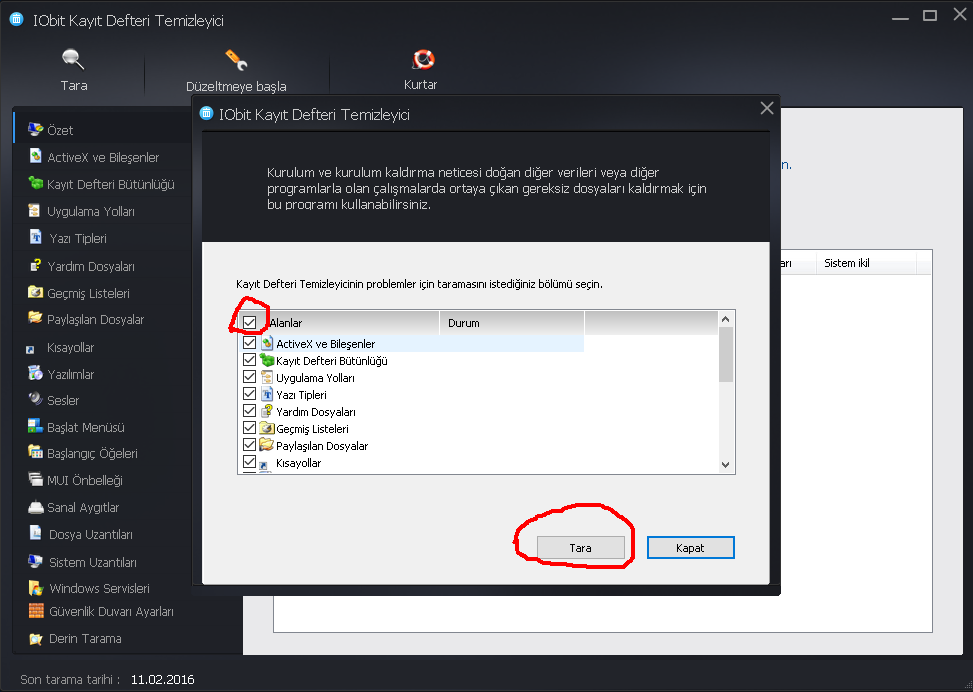This screenshot has height=692, width=973.
Task: Uncheck Geçmiş Listeleri in dialog list
Action: (x=249, y=428)
